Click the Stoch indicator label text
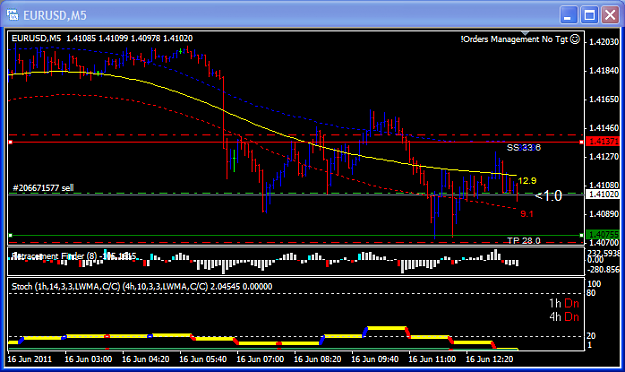Viewport: 625px width, 372px height. (x=142, y=286)
